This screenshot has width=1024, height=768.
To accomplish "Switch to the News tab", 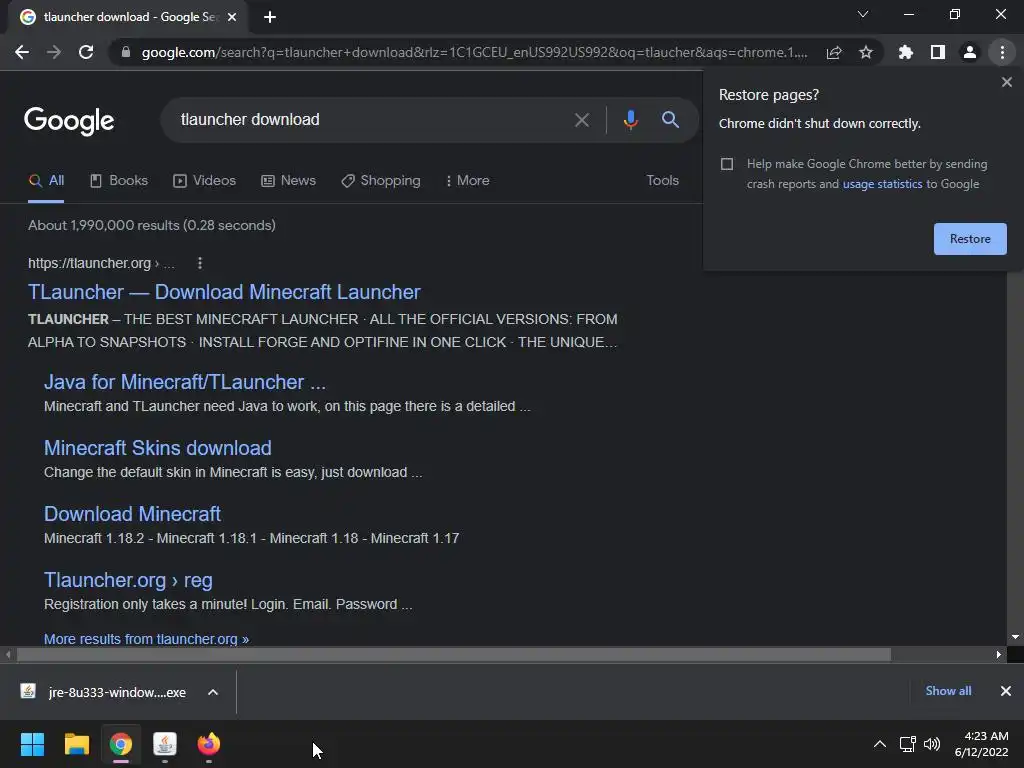I will tap(288, 181).
